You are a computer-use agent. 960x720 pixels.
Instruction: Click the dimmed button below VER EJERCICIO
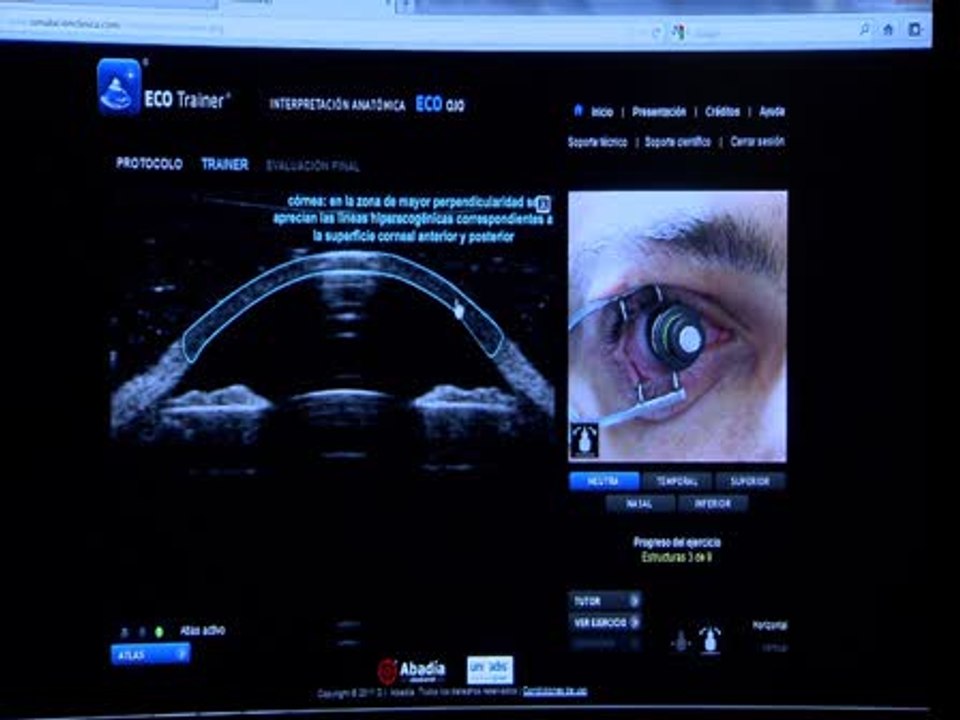click(605, 643)
